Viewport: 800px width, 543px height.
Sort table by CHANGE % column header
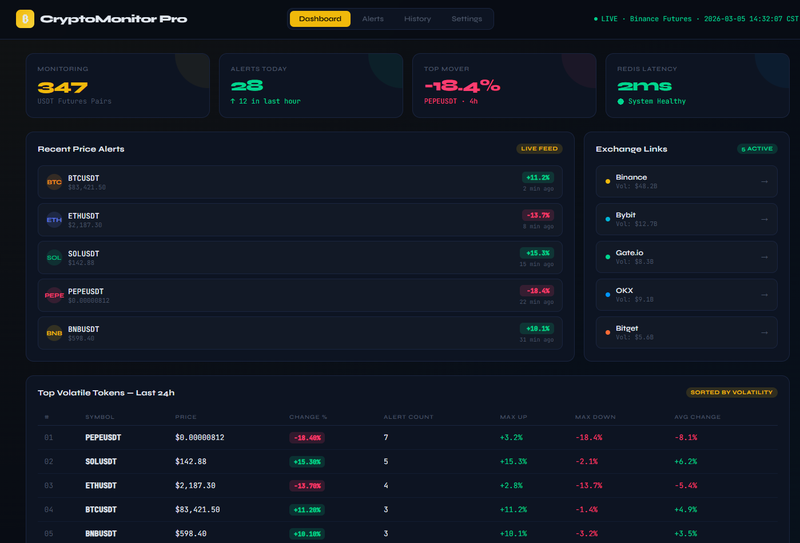[x=309, y=416]
